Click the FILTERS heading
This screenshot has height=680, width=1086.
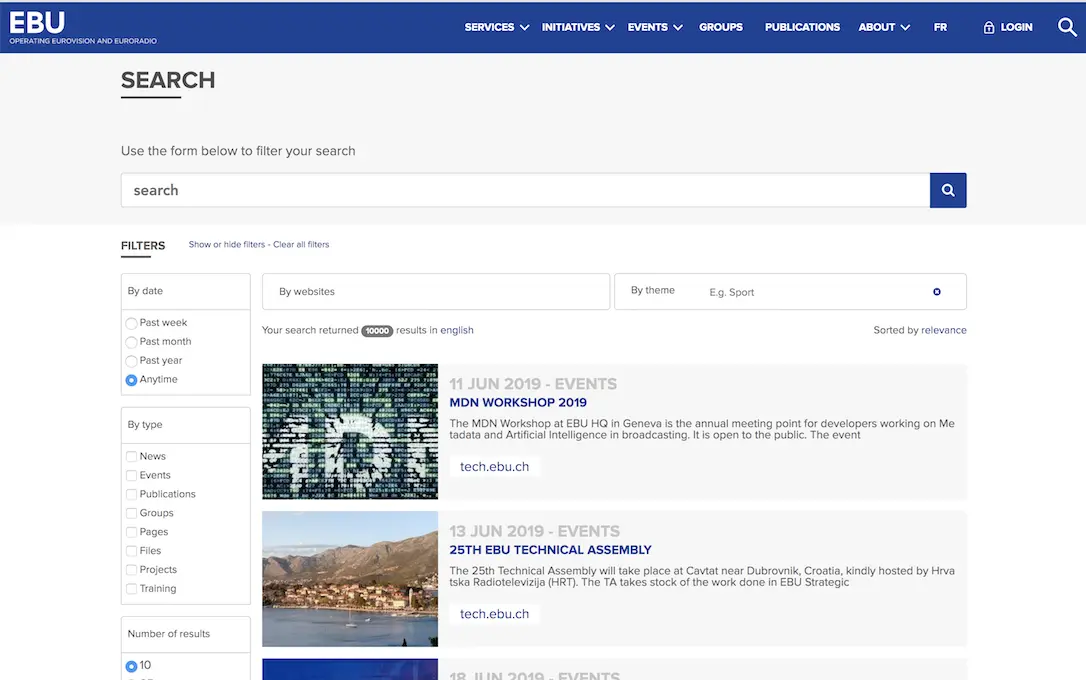pyautogui.click(x=143, y=246)
